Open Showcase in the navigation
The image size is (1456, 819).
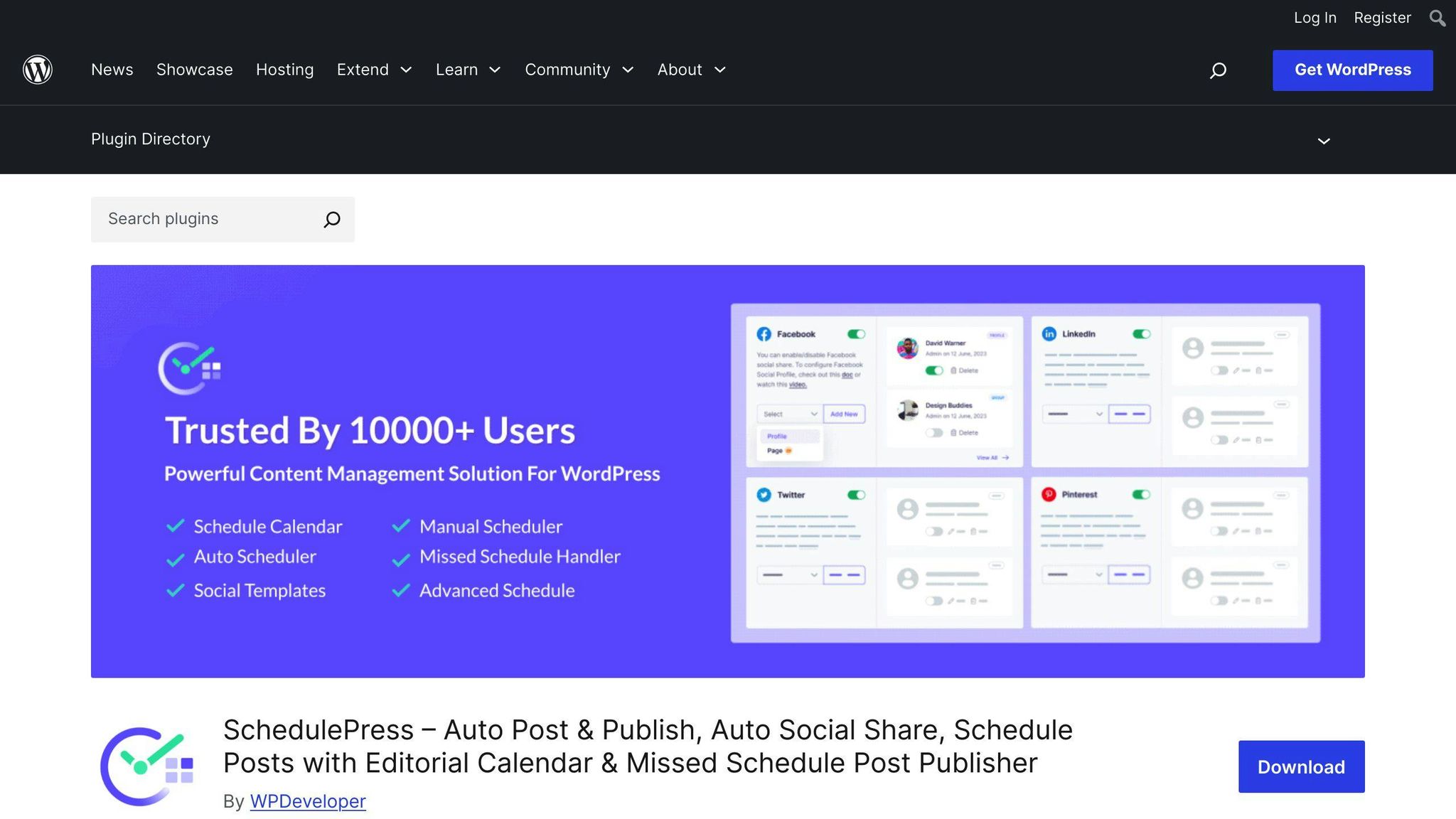pos(195,70)
